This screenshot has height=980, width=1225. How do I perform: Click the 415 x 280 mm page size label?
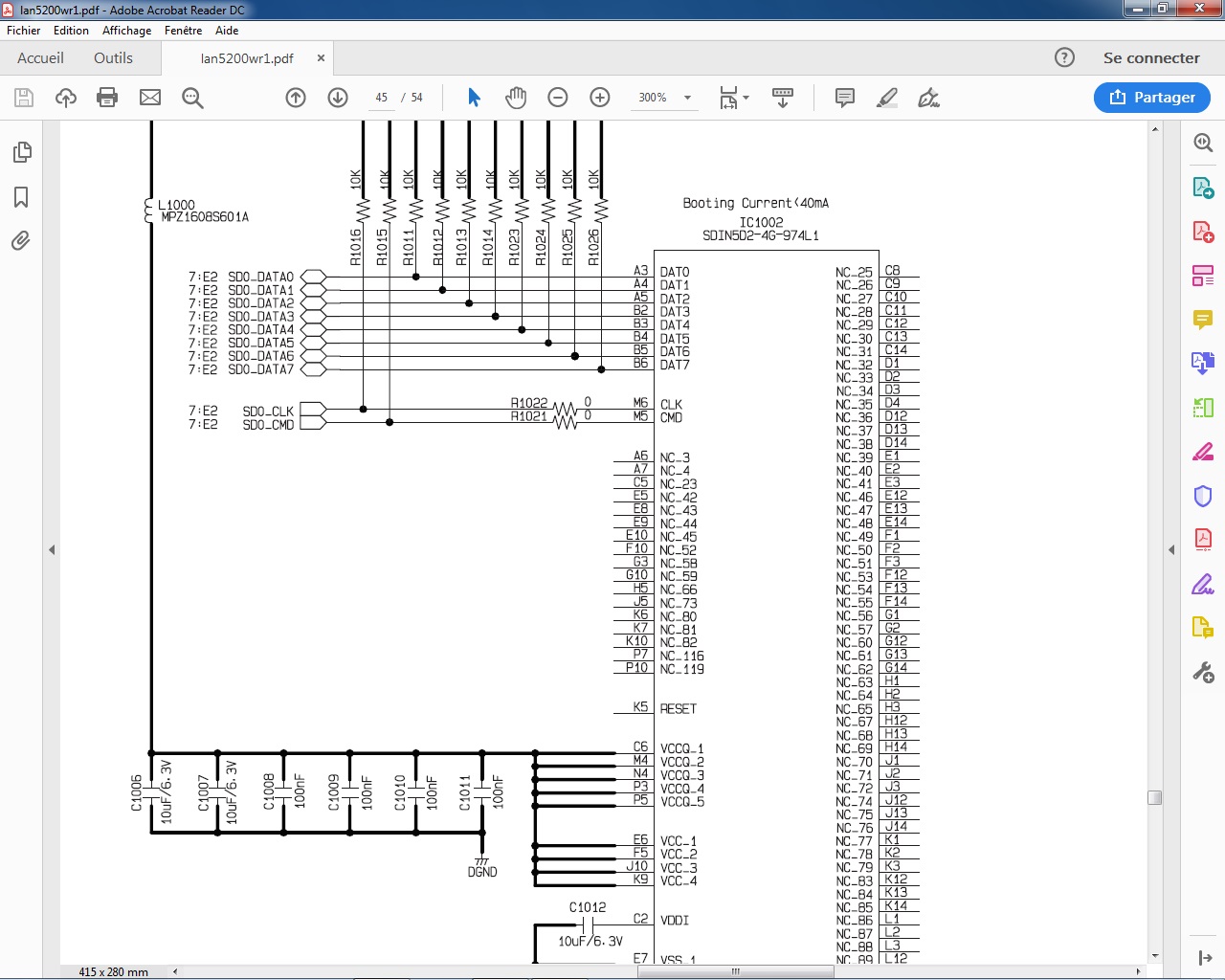click(x=113, y=972)
